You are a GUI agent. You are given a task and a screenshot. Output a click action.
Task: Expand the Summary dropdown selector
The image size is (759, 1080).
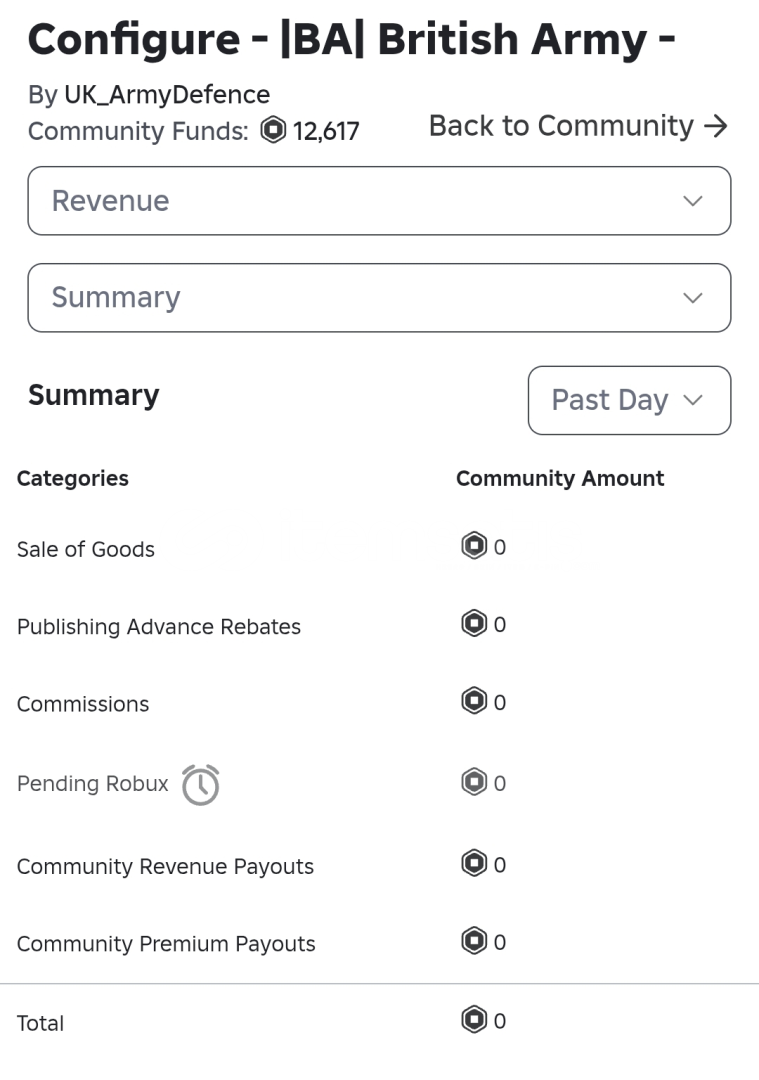tap(379, 297)
